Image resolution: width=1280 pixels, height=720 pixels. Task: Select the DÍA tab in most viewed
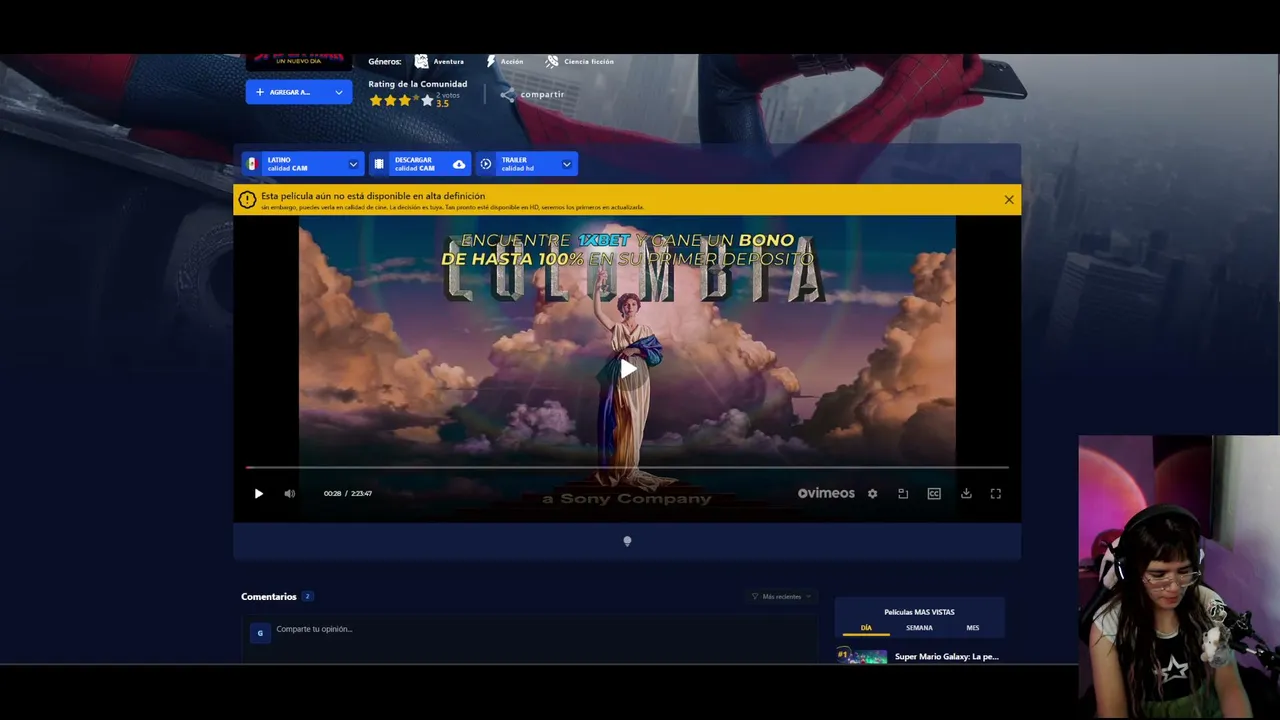866,629
